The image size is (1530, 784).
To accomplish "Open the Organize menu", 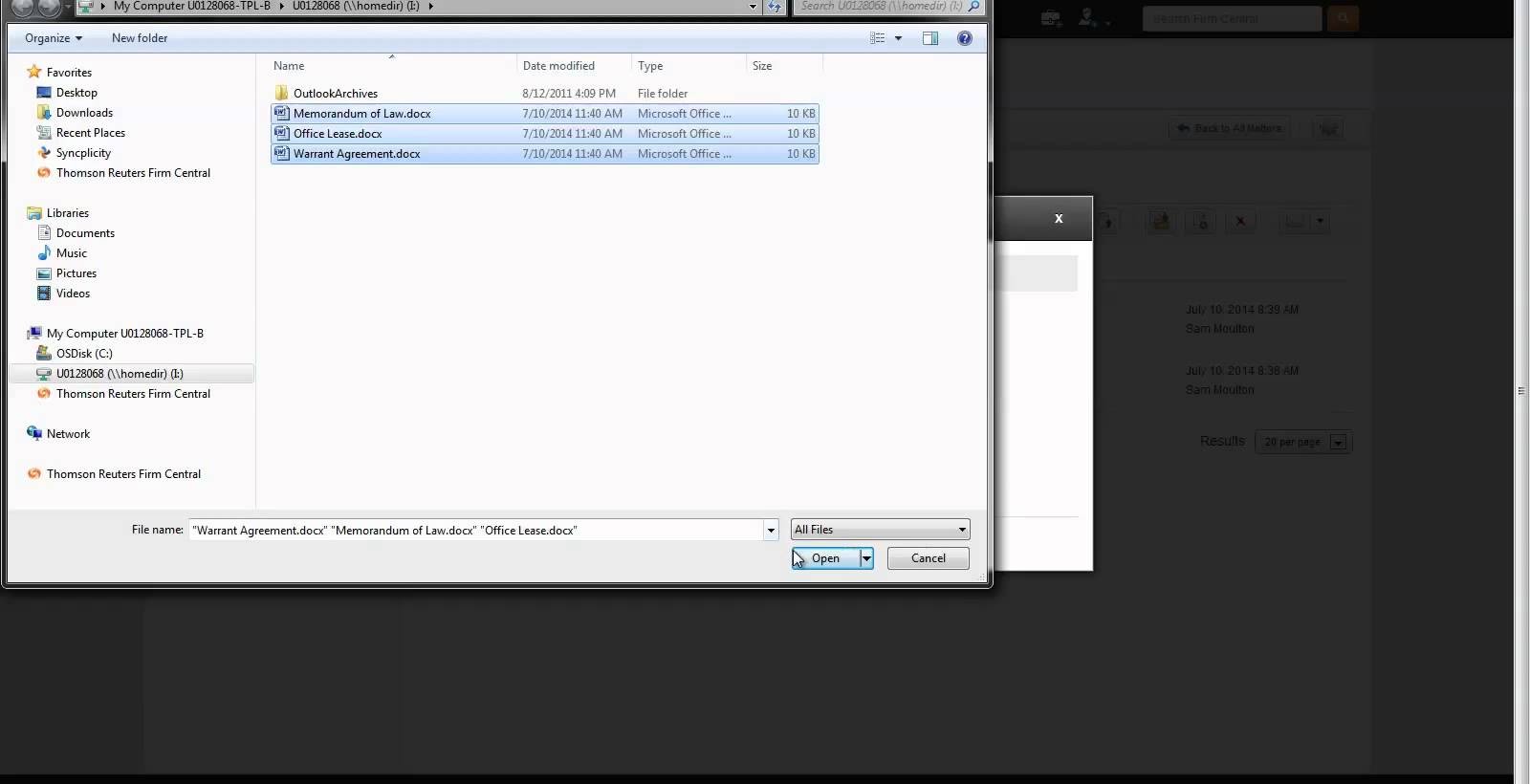I will tap(54, 38).
